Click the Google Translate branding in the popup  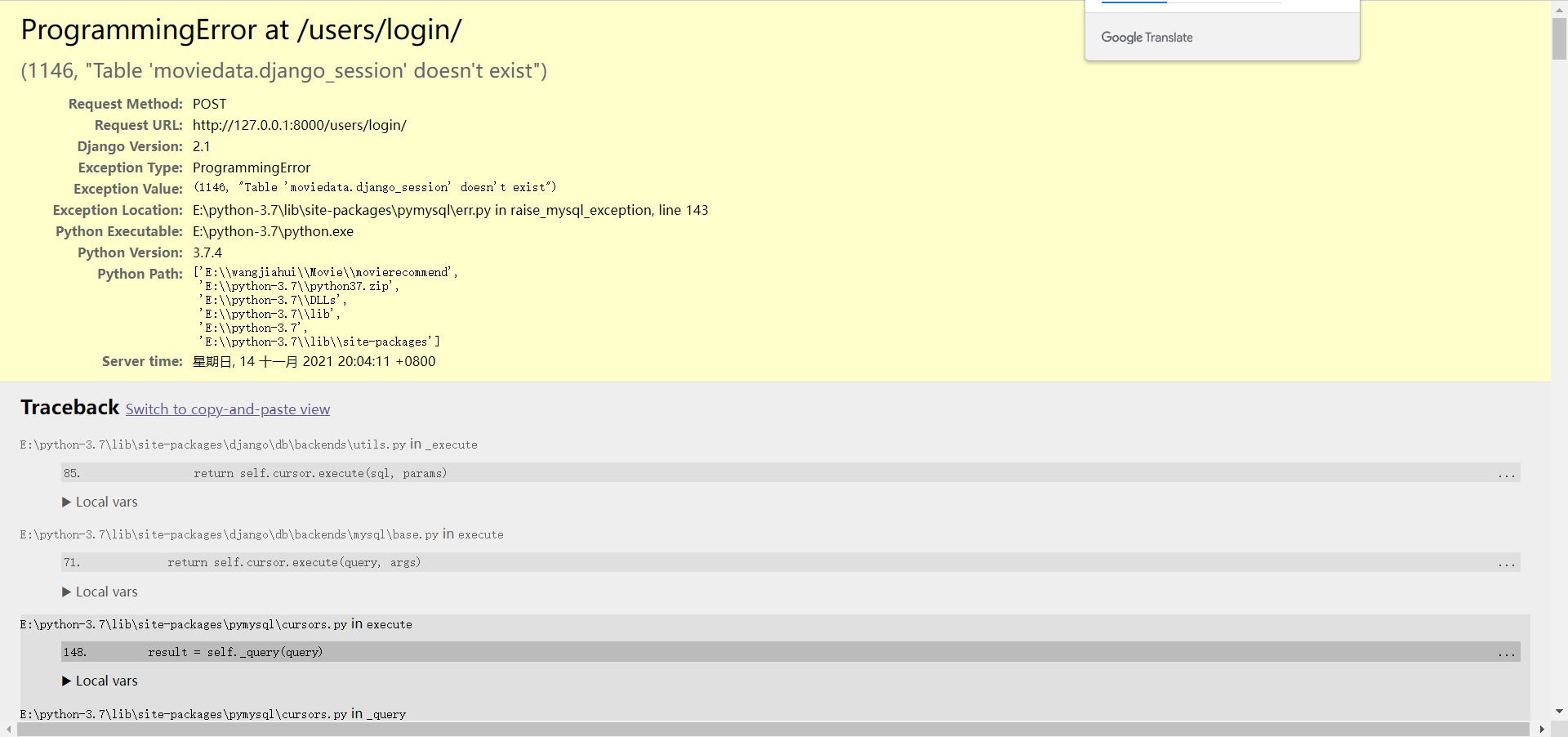click(1146, 37)
